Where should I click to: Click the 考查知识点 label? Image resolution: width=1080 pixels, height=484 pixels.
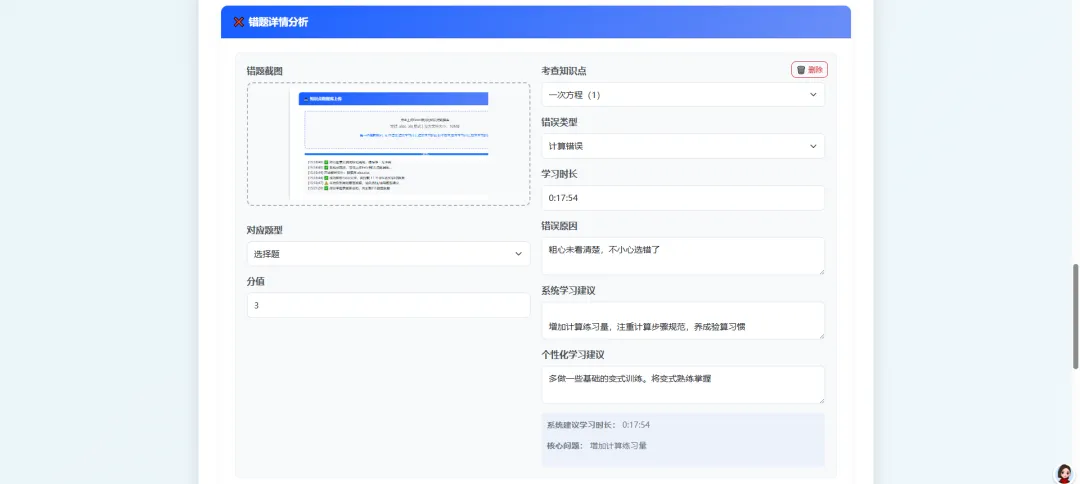click(x=563, y=71)
